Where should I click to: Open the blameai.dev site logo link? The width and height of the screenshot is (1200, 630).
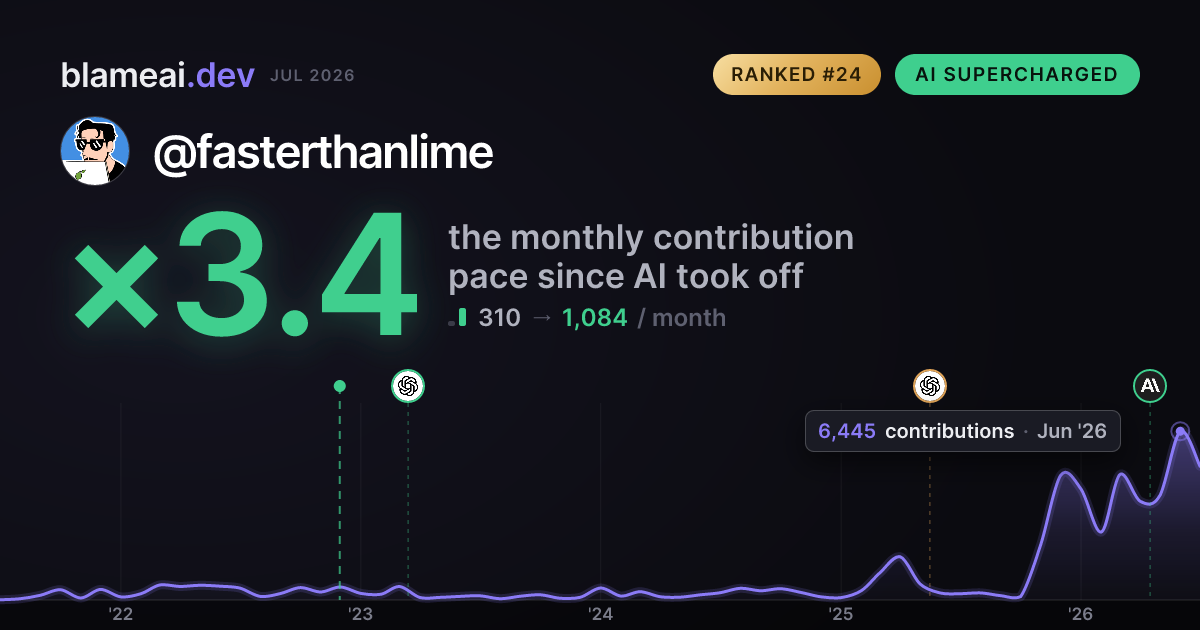click(158, 75)
